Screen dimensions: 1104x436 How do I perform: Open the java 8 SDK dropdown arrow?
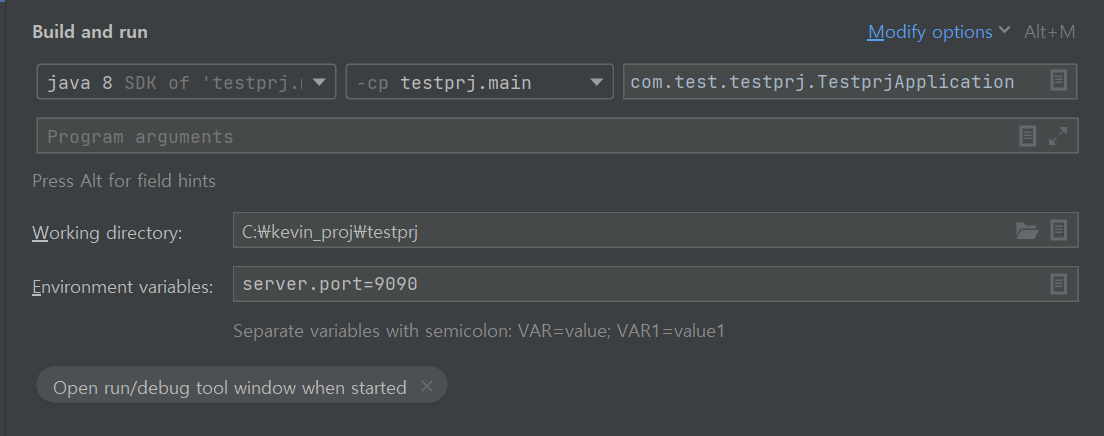[319, 82]
